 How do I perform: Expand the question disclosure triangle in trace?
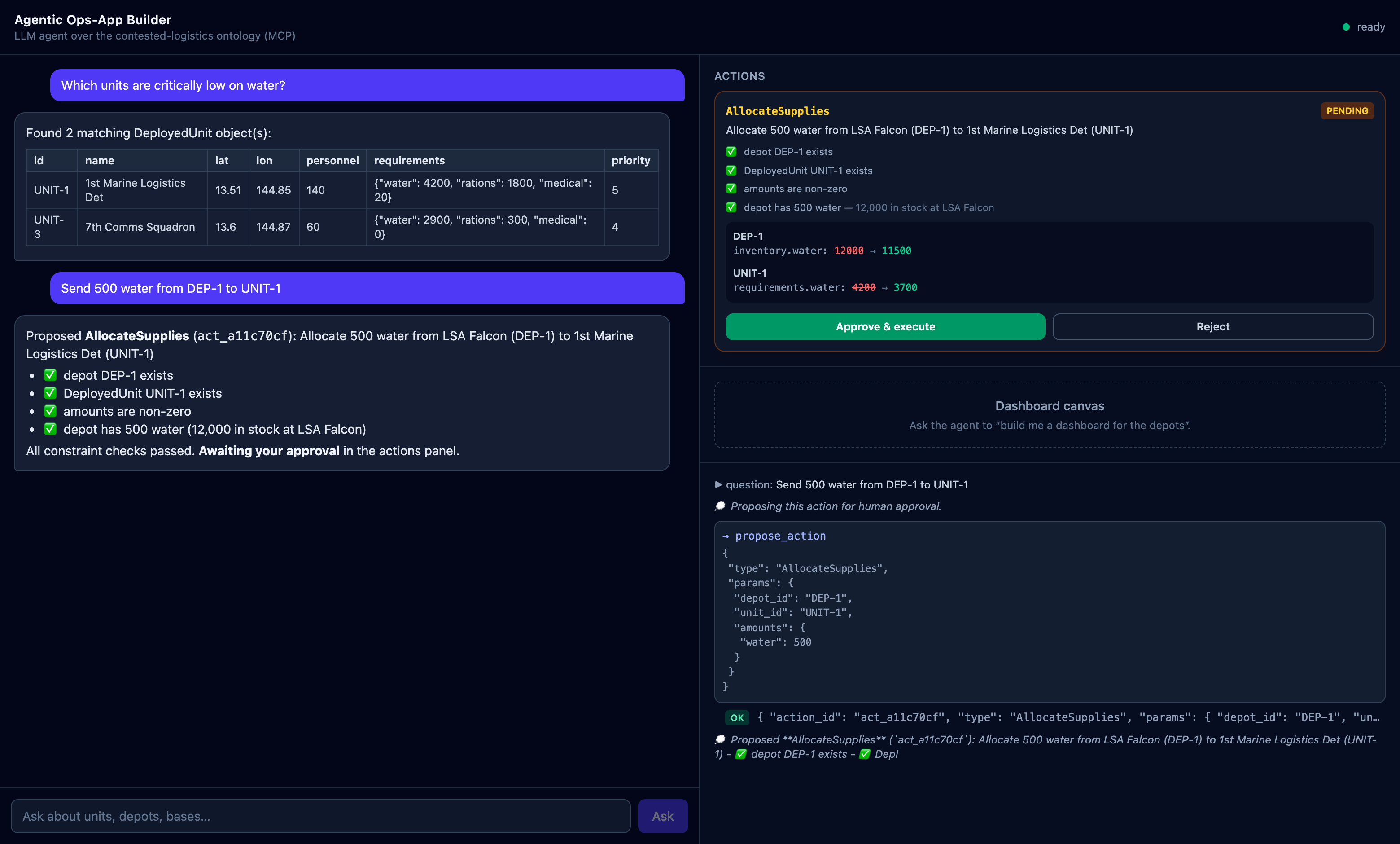click(719, 485)
